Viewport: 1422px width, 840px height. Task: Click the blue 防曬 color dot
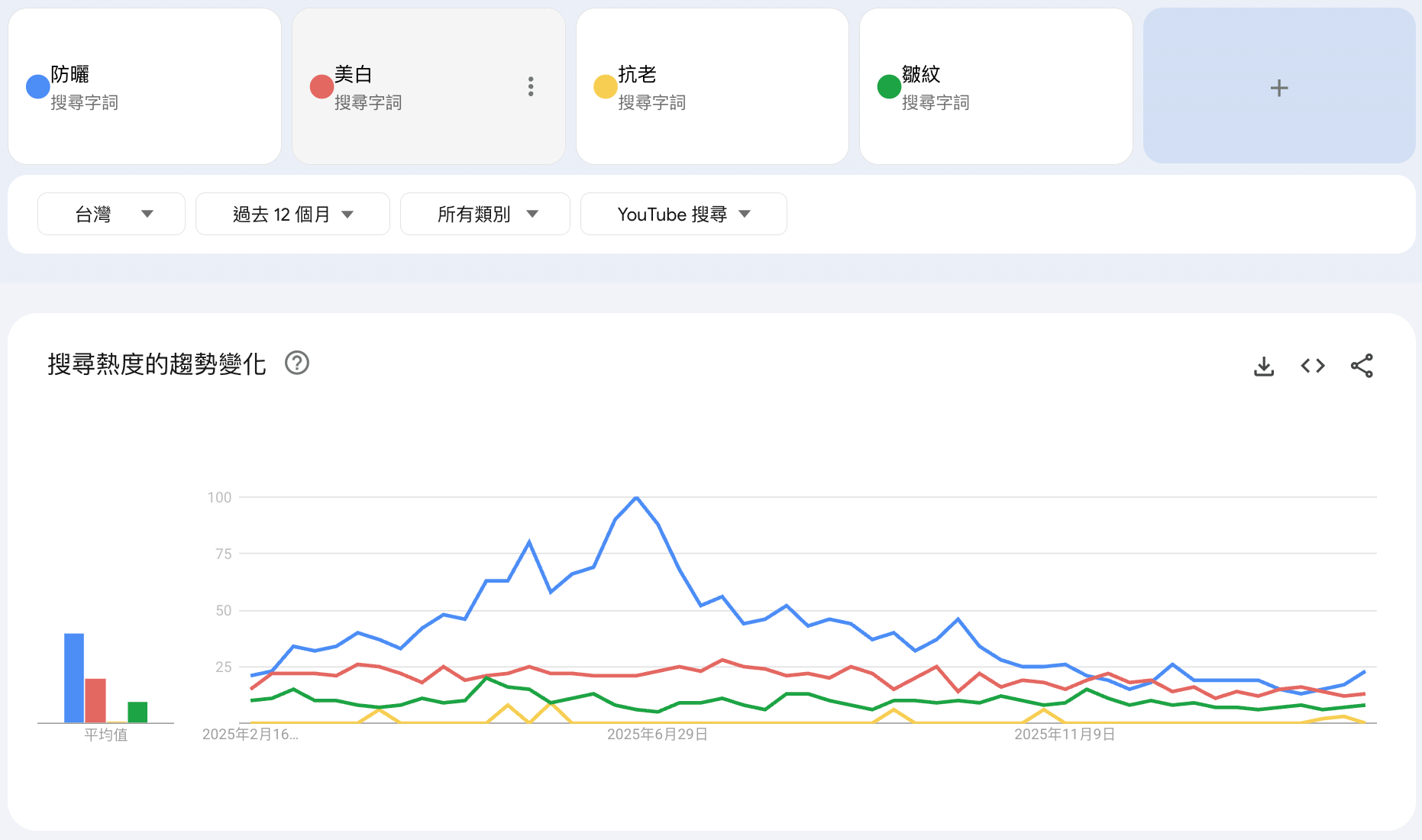click(38, 87)
